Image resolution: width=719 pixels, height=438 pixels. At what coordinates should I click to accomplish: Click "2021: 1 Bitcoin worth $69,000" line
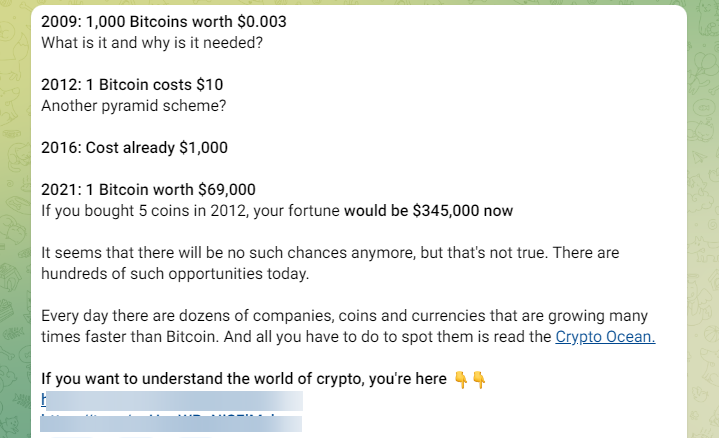(148, 190)
